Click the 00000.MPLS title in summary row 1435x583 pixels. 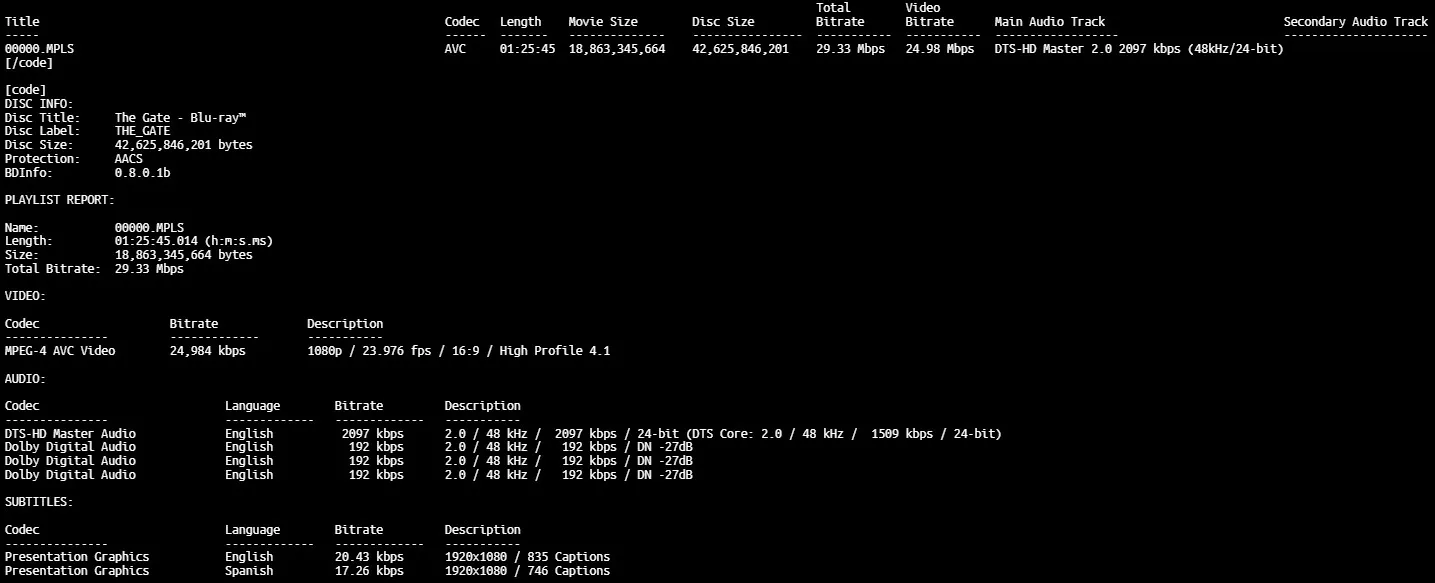(38, 49)
